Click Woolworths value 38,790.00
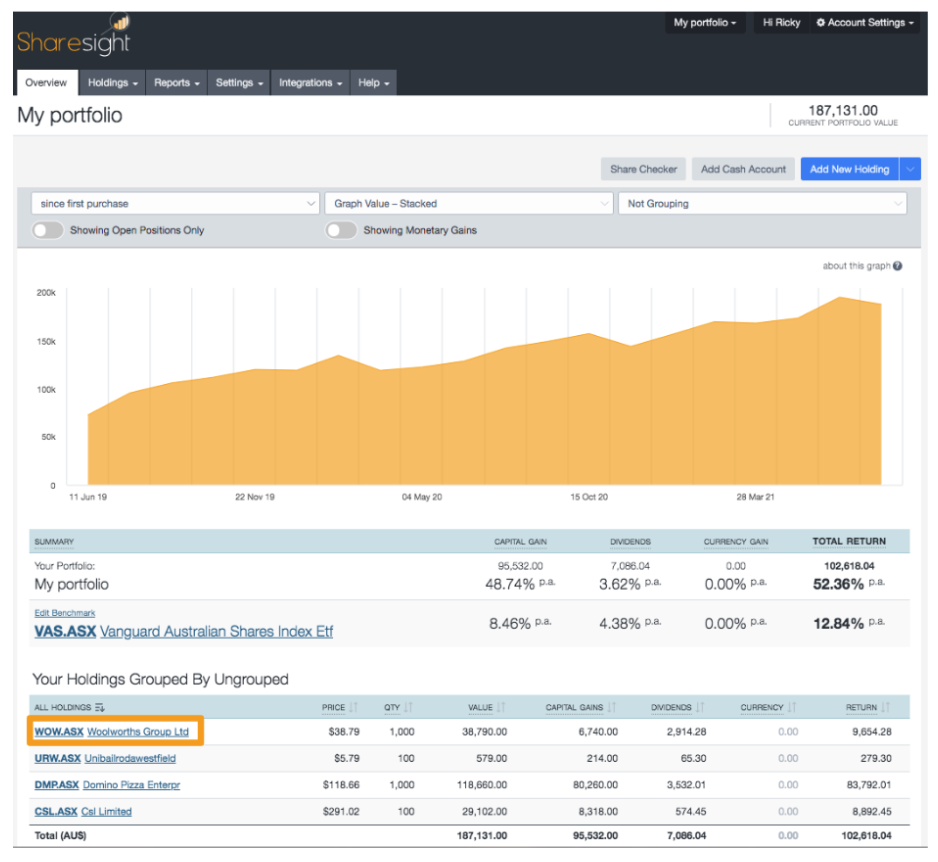Screen dimensions: 938x862 [x=485, y=732]
